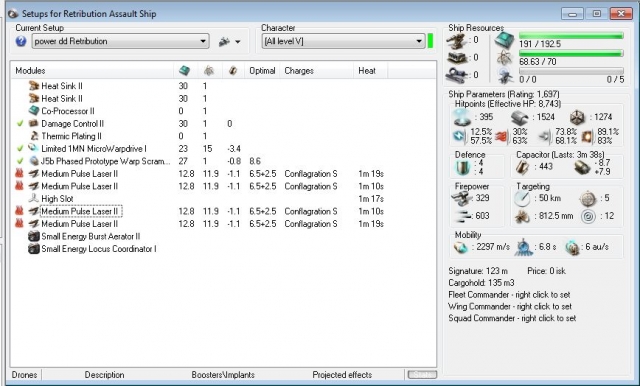This screenshot has width=640, height=386.
Task: Select the Thermic Plating II module icon
Action: pos(34,136)
